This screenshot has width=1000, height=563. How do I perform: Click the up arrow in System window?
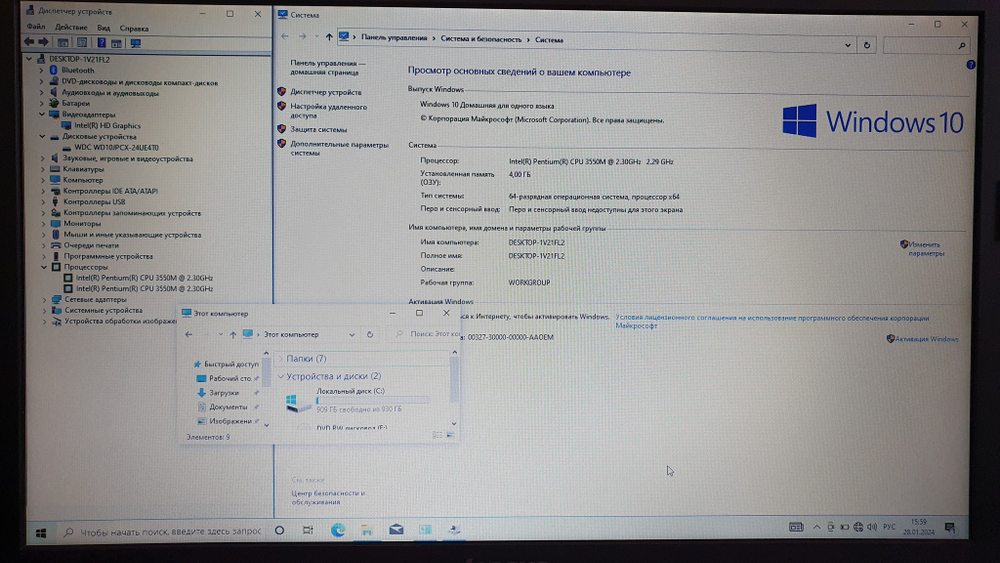pos(329,37)
